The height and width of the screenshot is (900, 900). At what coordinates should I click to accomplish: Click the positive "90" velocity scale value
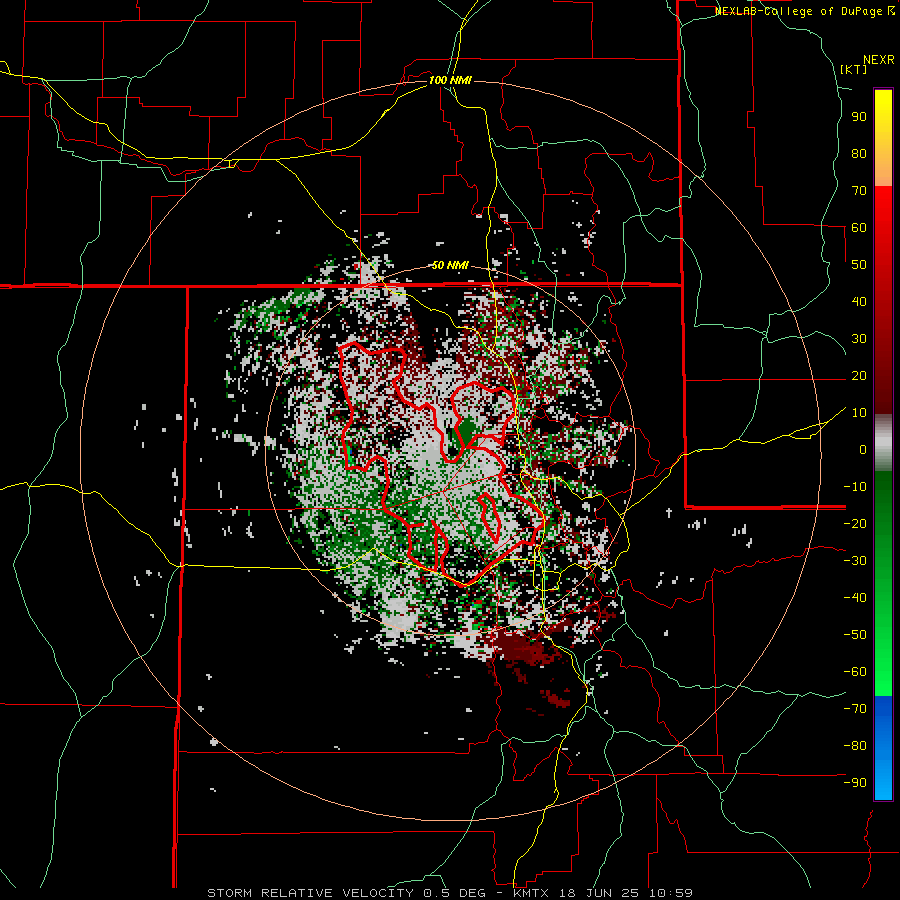[859, 117]
